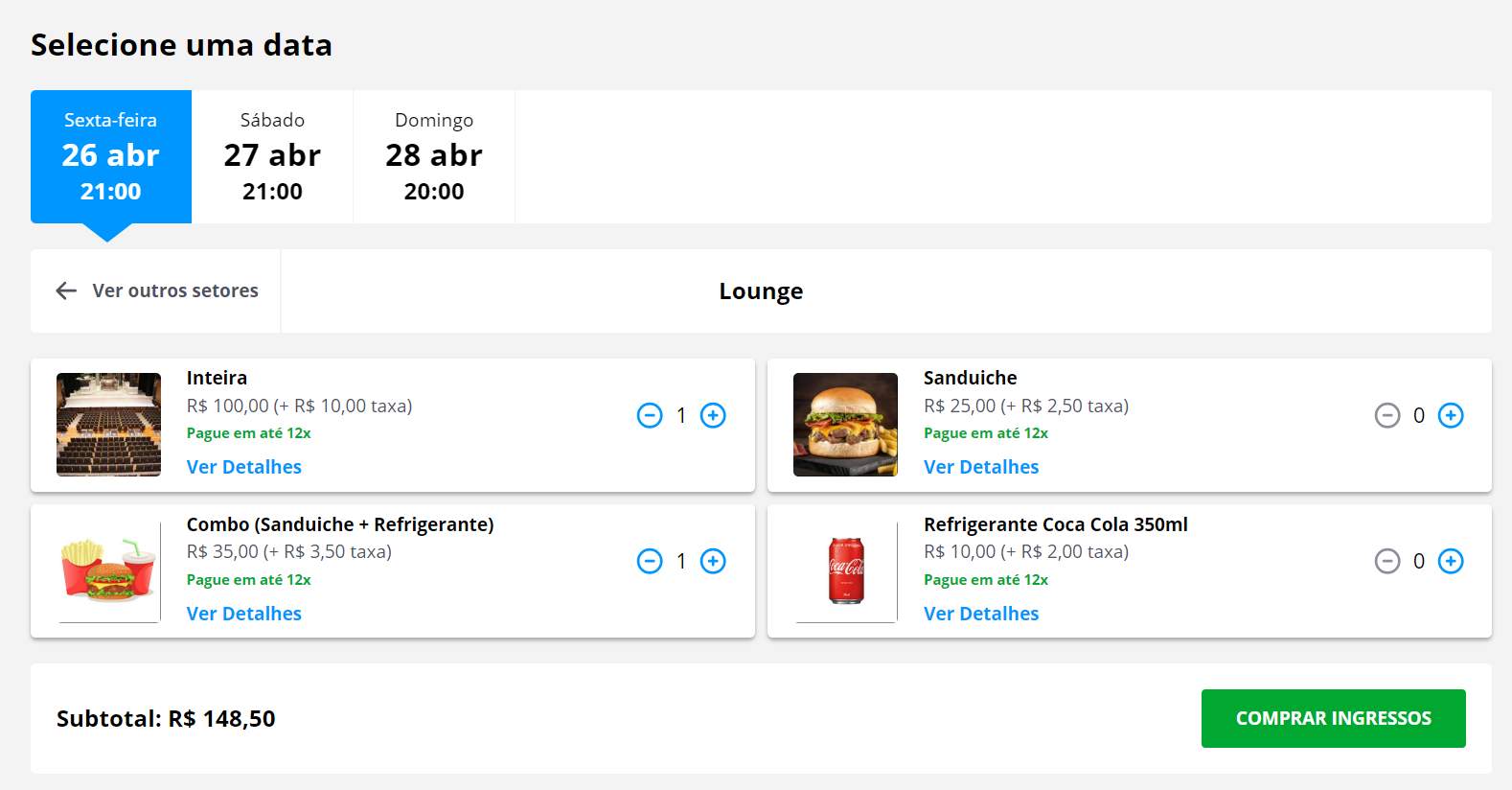Click minus icon for Sanduiche quantity
This screenshot has width=1512, height=790.
1387,415
